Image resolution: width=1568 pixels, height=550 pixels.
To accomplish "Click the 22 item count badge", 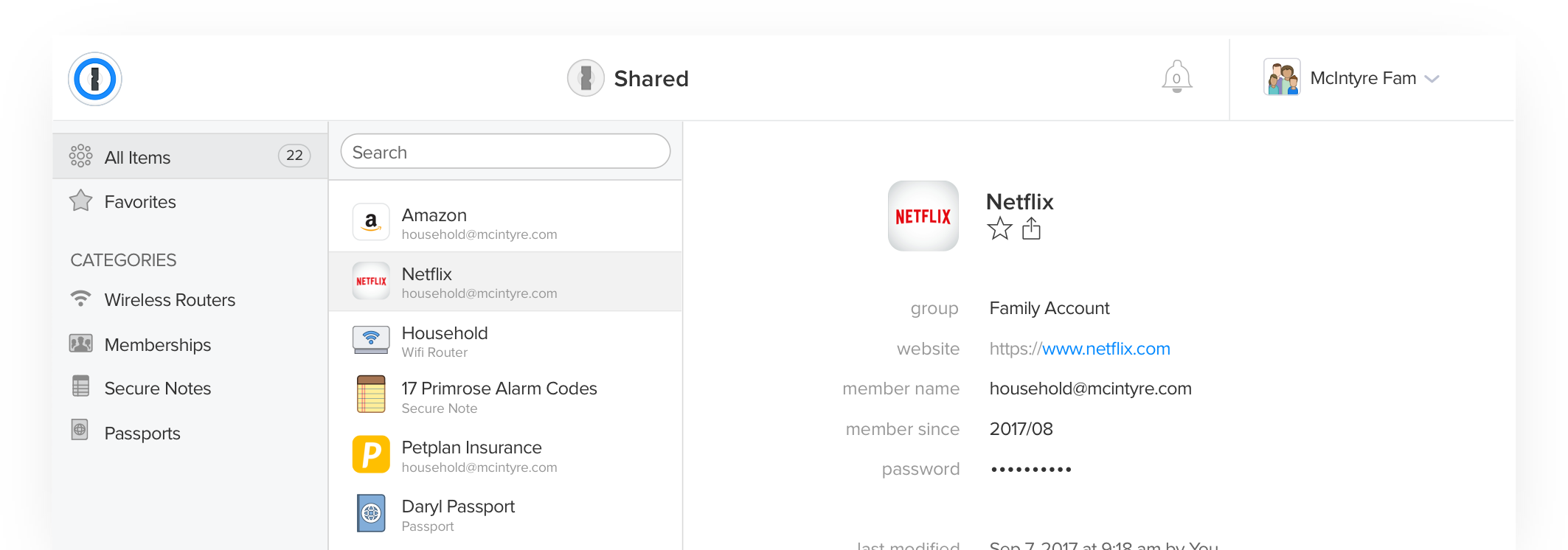I will click(x=294, y=156).
